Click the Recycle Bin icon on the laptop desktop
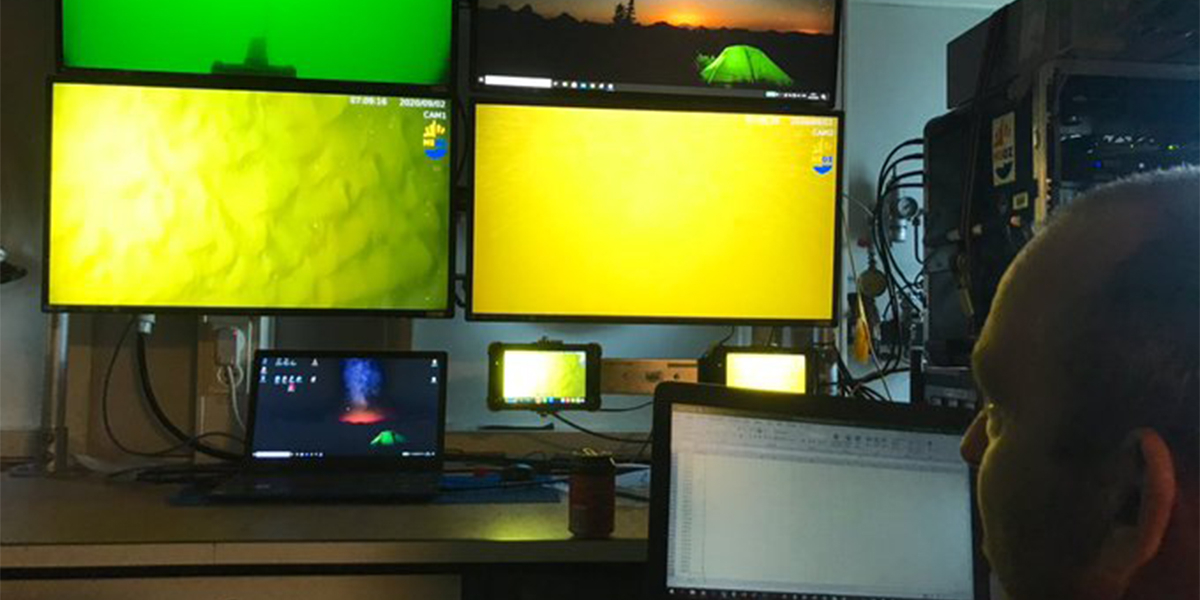 pyautogui.click(x=264, y=359)
